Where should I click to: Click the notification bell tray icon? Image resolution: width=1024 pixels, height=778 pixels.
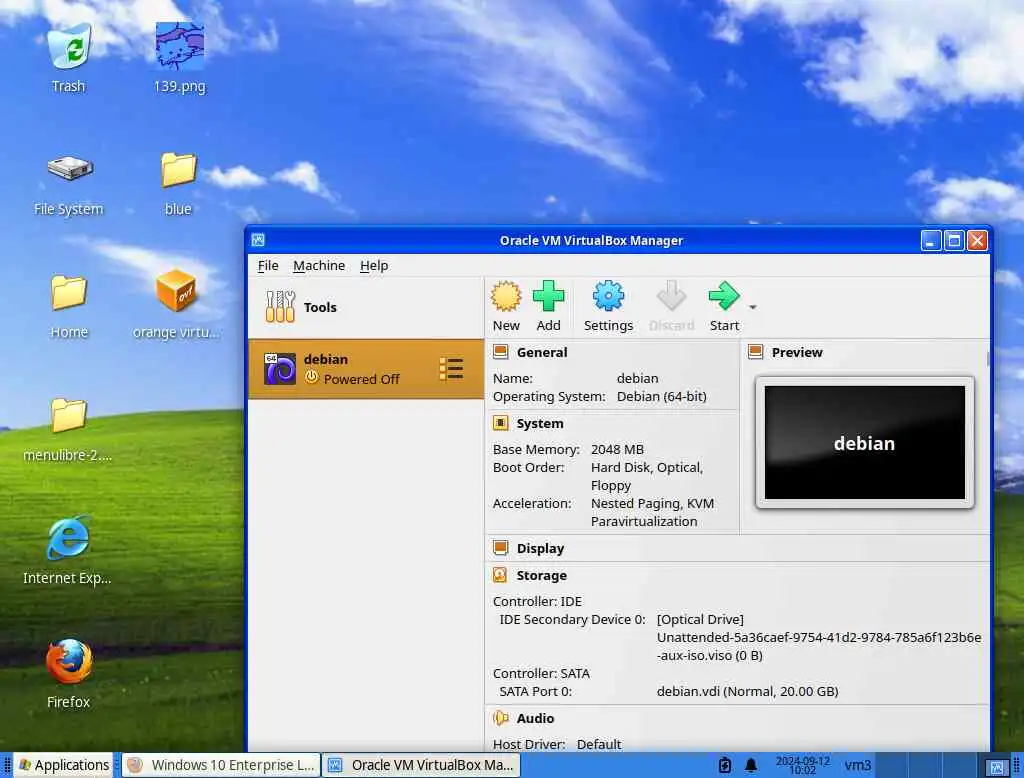[x=751, y=765]
